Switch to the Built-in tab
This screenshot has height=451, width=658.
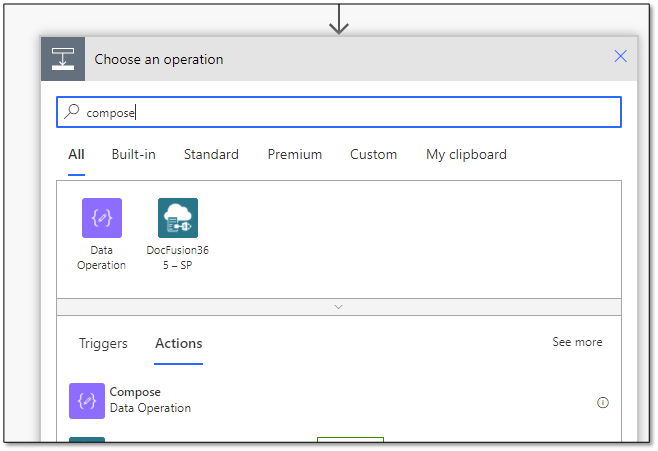click(133, 154)
